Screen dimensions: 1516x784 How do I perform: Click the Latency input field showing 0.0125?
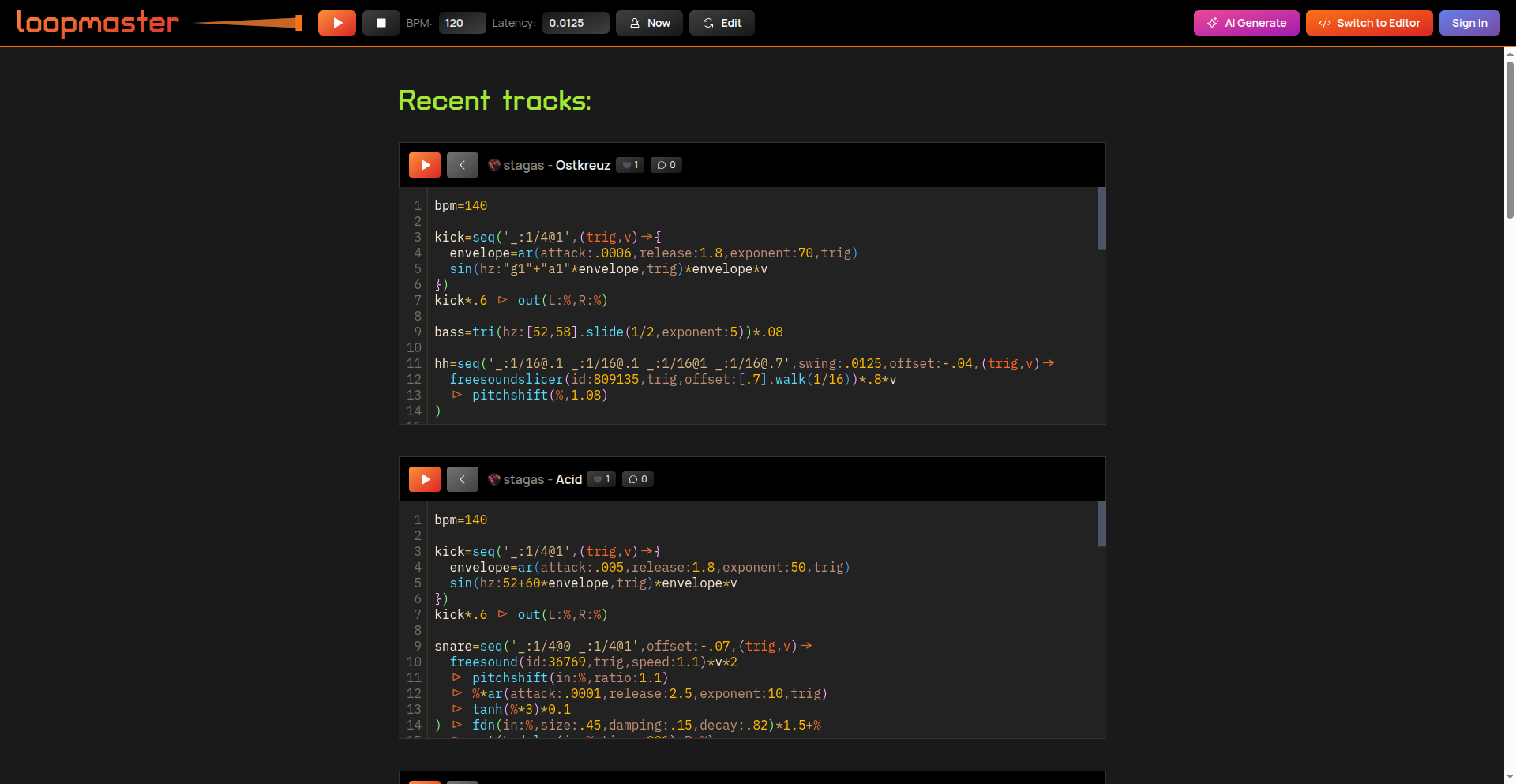[576, 23]
